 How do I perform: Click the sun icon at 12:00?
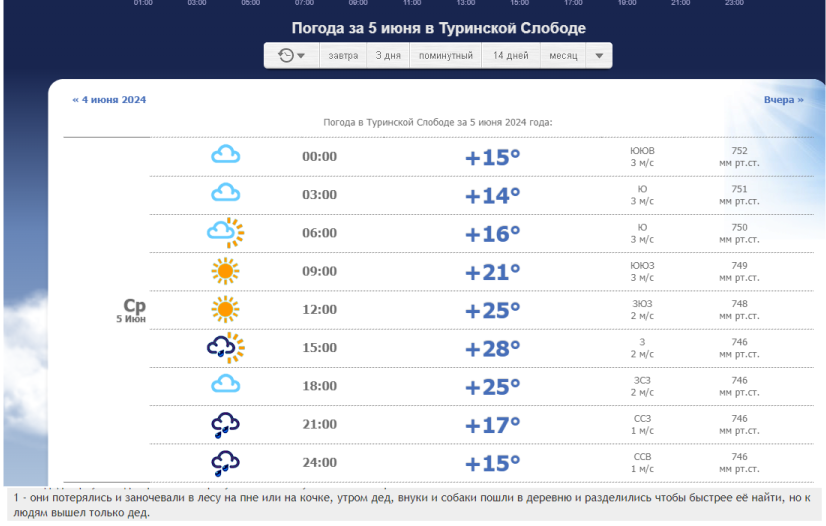tap(226, 308)
